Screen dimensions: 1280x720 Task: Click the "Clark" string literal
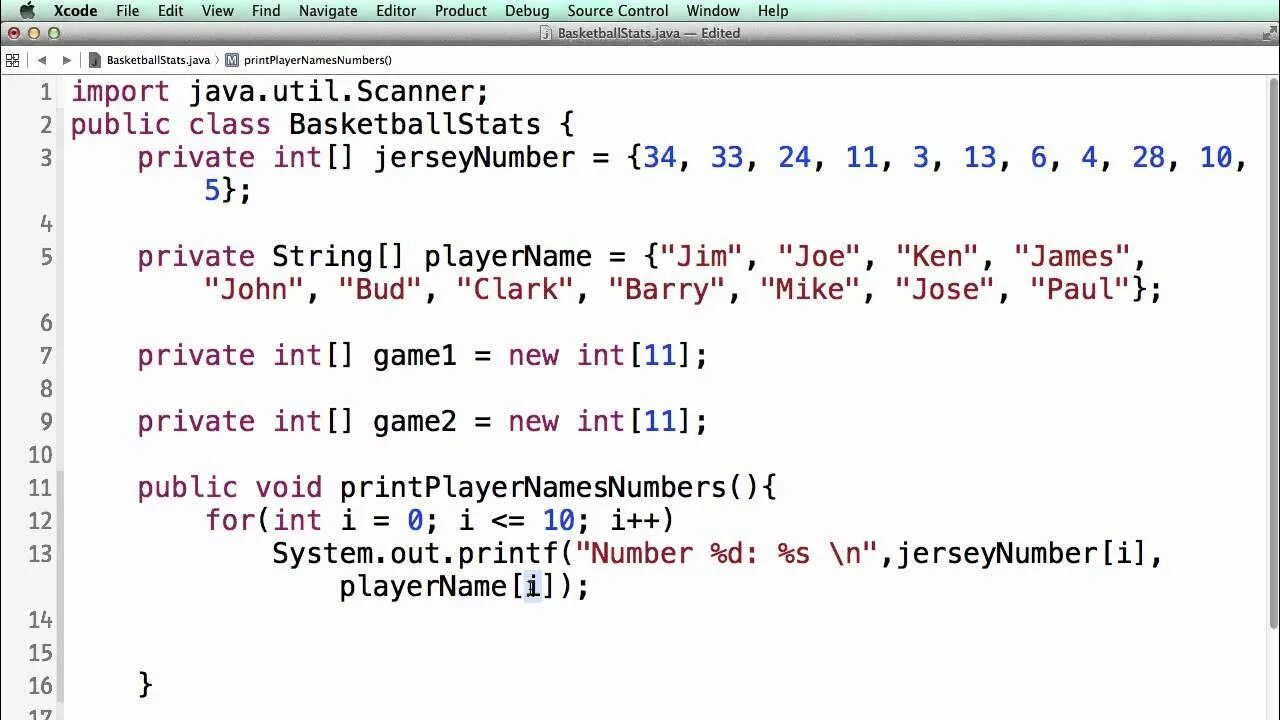[516, 290]
